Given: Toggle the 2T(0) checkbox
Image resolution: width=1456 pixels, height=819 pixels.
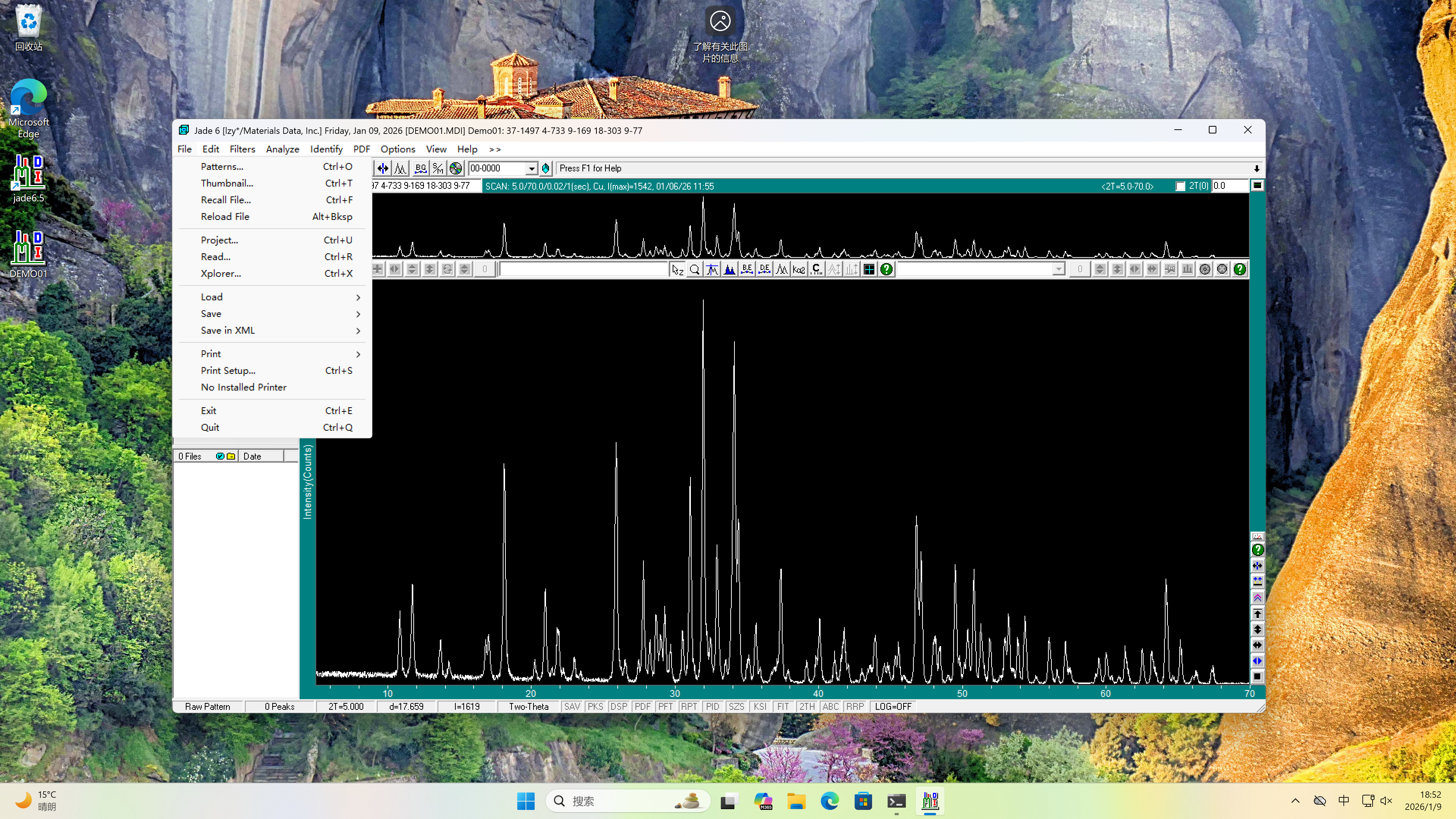Looking at the screenshot, I should [x=1180, y=186].
